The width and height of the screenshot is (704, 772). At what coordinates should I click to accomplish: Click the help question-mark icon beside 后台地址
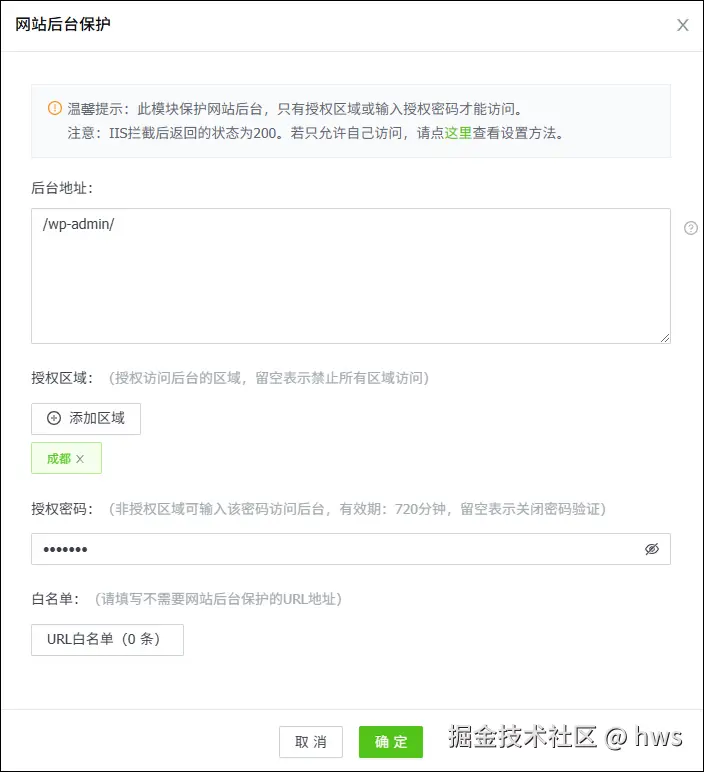pos(691,228)
